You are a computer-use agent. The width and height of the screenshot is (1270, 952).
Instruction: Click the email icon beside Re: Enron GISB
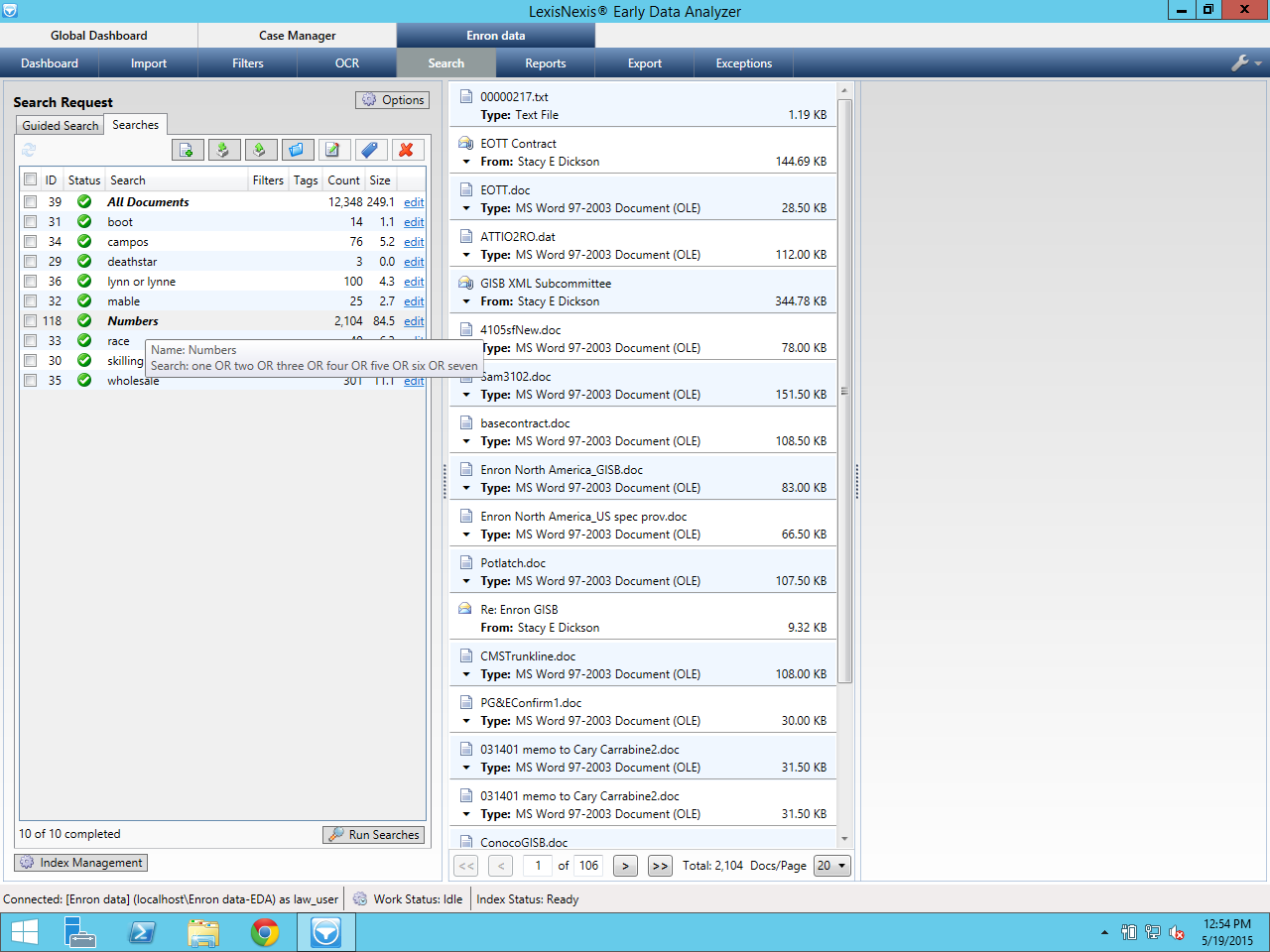466,609
